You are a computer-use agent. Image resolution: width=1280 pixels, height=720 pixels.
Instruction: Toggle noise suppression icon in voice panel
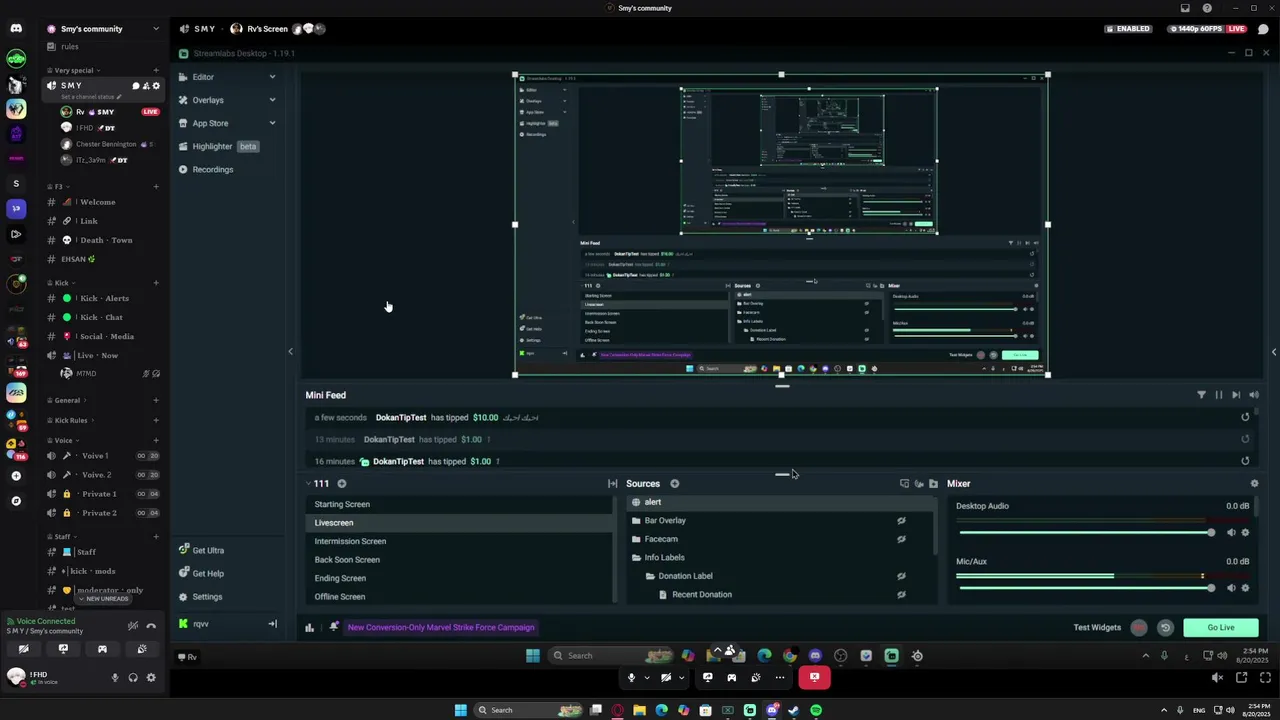coord(132,626)
